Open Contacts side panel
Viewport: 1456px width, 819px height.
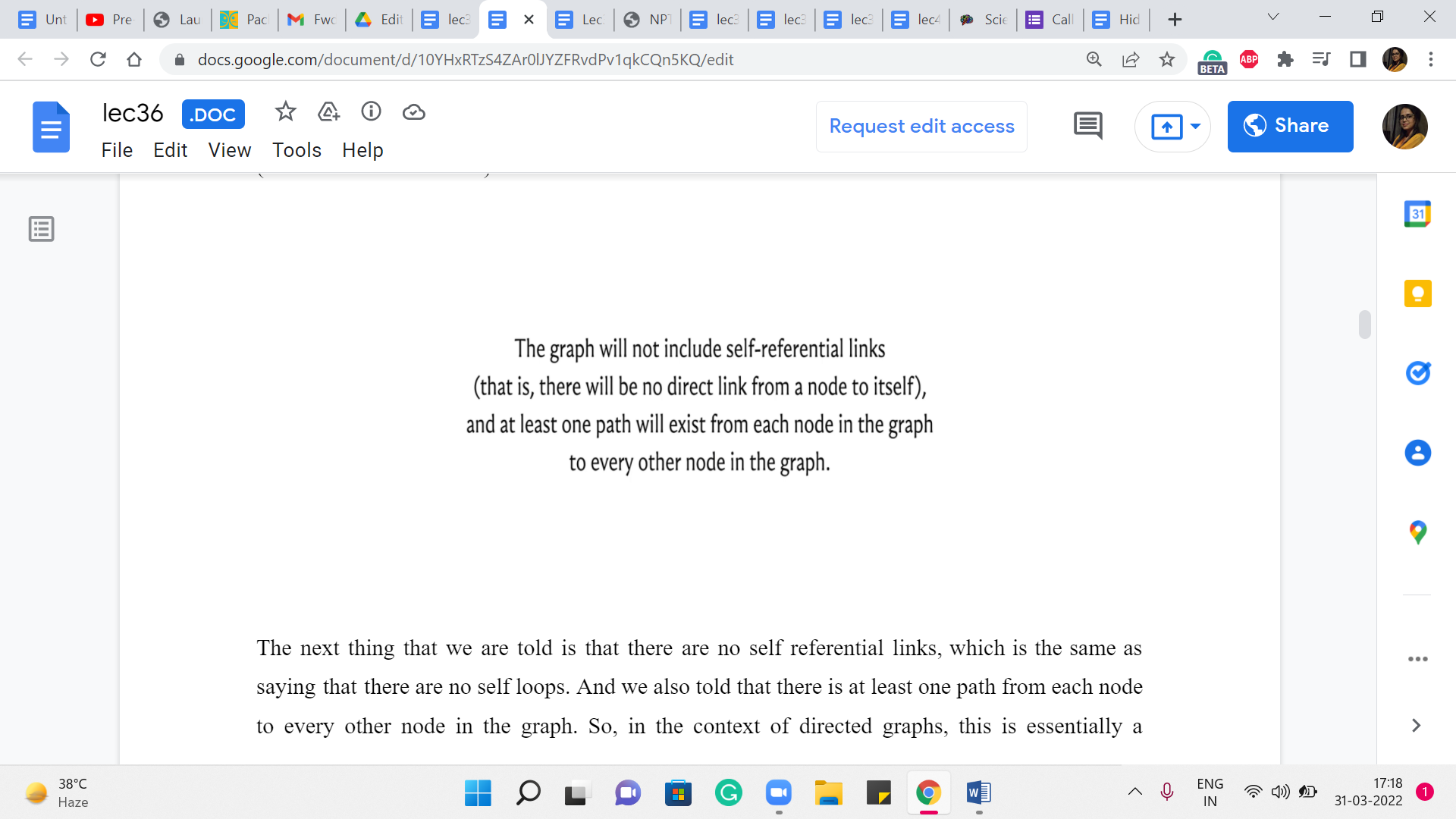pyautogui.click(x=1417, y=453)
